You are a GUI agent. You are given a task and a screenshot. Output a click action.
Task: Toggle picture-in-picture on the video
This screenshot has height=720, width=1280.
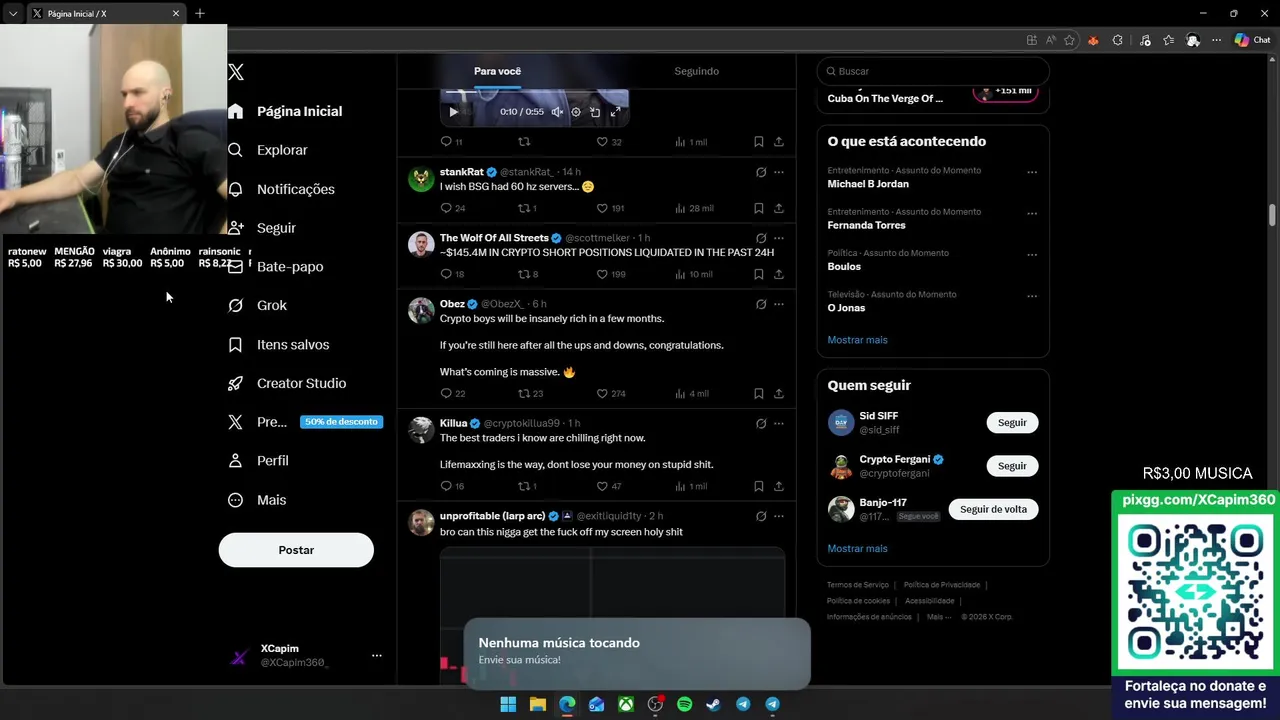[595, 112]
